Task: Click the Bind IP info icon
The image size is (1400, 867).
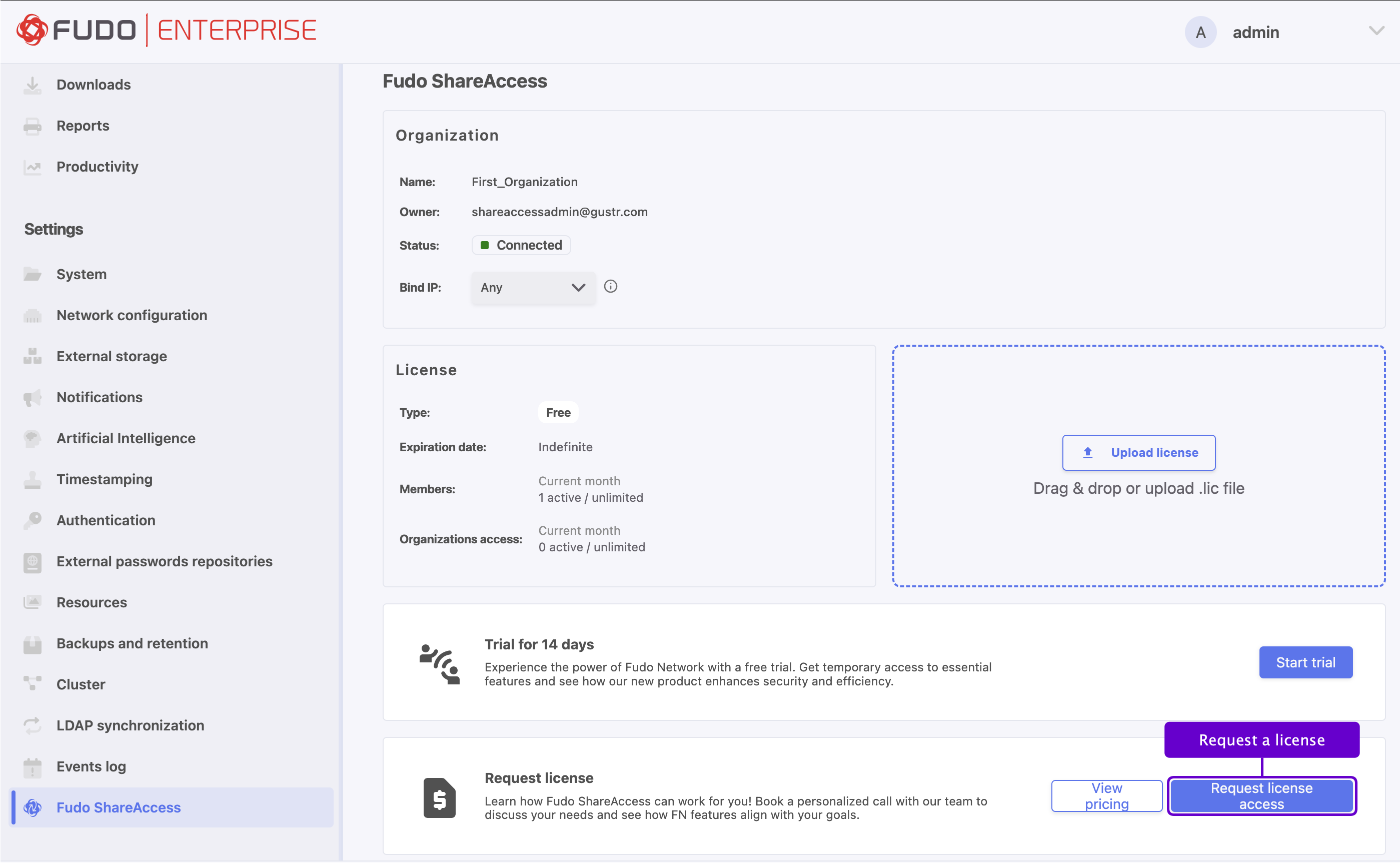Action: pyautogui.click(x=611, y=287)
